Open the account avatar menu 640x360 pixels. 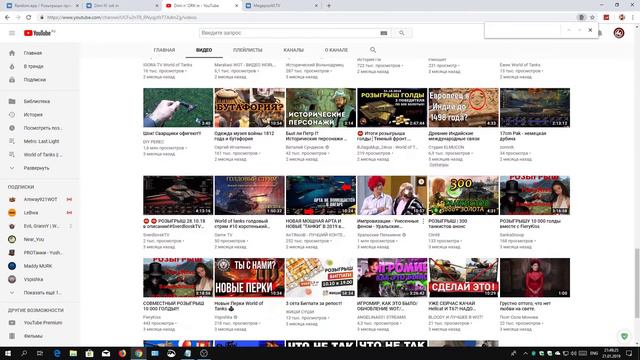point(619,33)
